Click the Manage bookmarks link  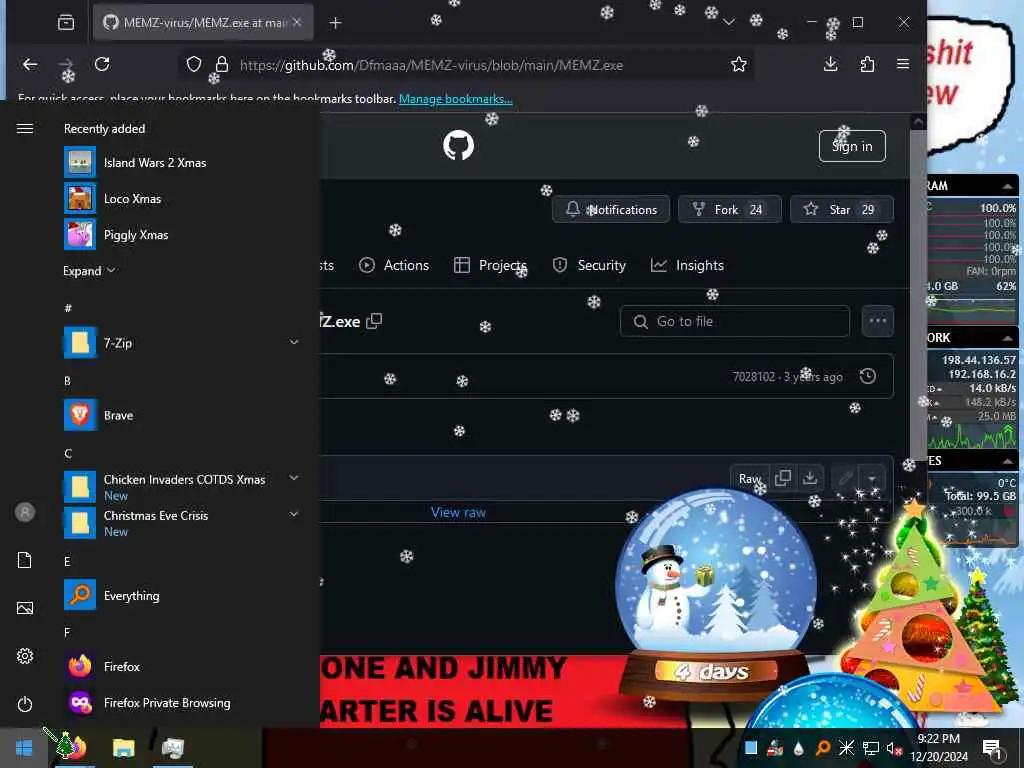[x=456, y=99]
